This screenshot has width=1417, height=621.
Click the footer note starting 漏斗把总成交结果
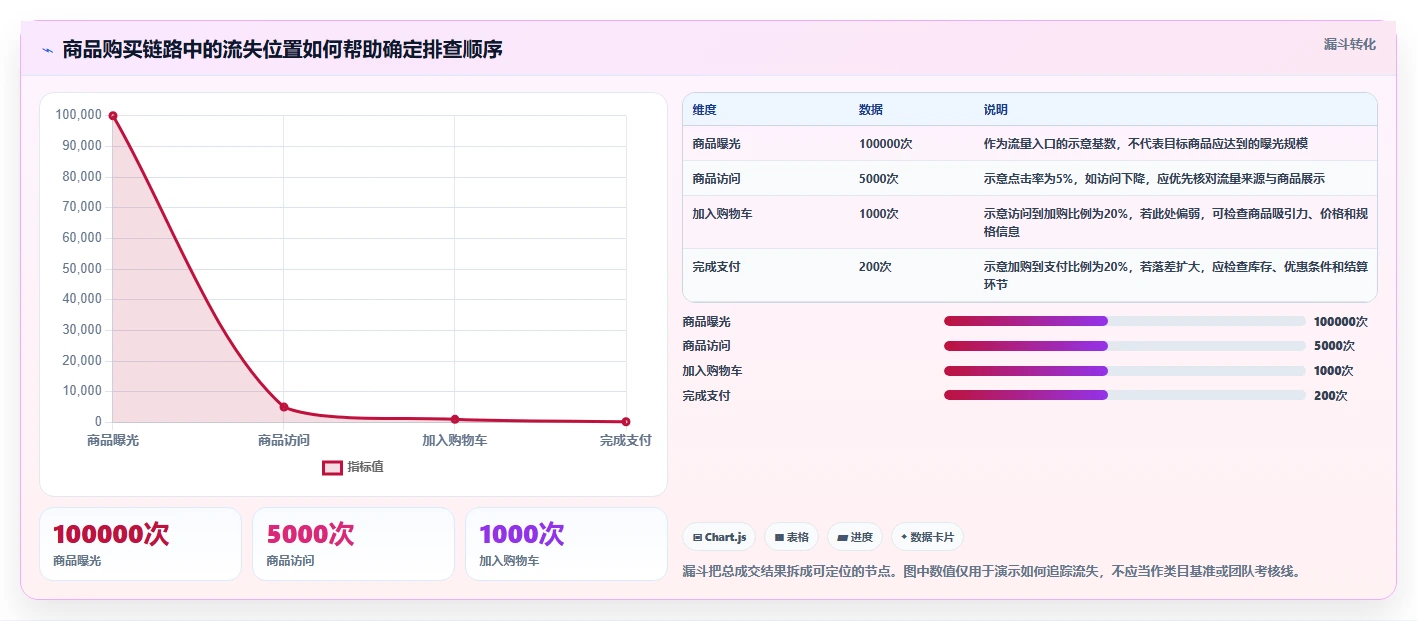coord(991,571)
